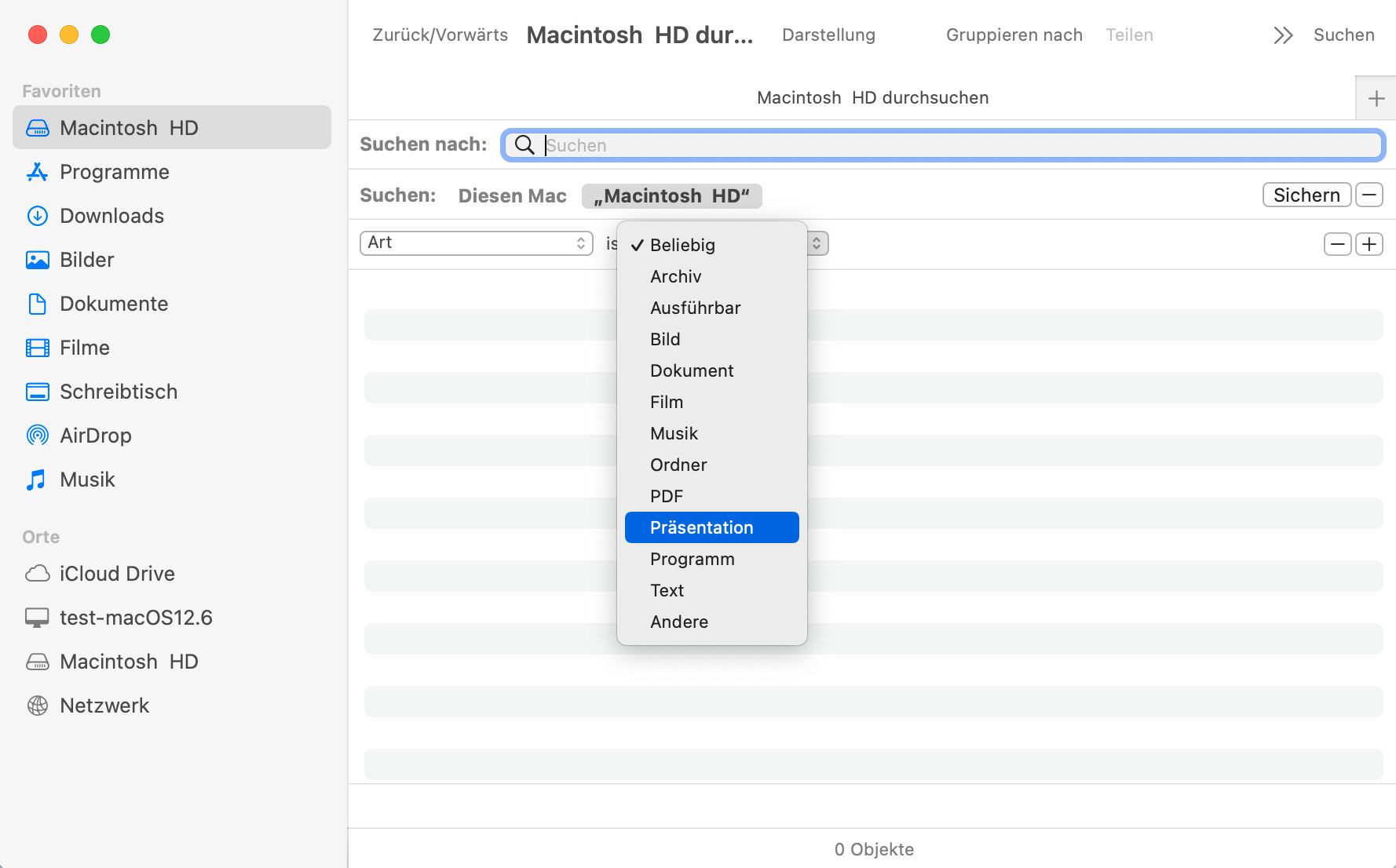Add a search criterion with plus button
This screenshot has width=1396, height=868.
pyautogui.click(x=1369, y=244)
